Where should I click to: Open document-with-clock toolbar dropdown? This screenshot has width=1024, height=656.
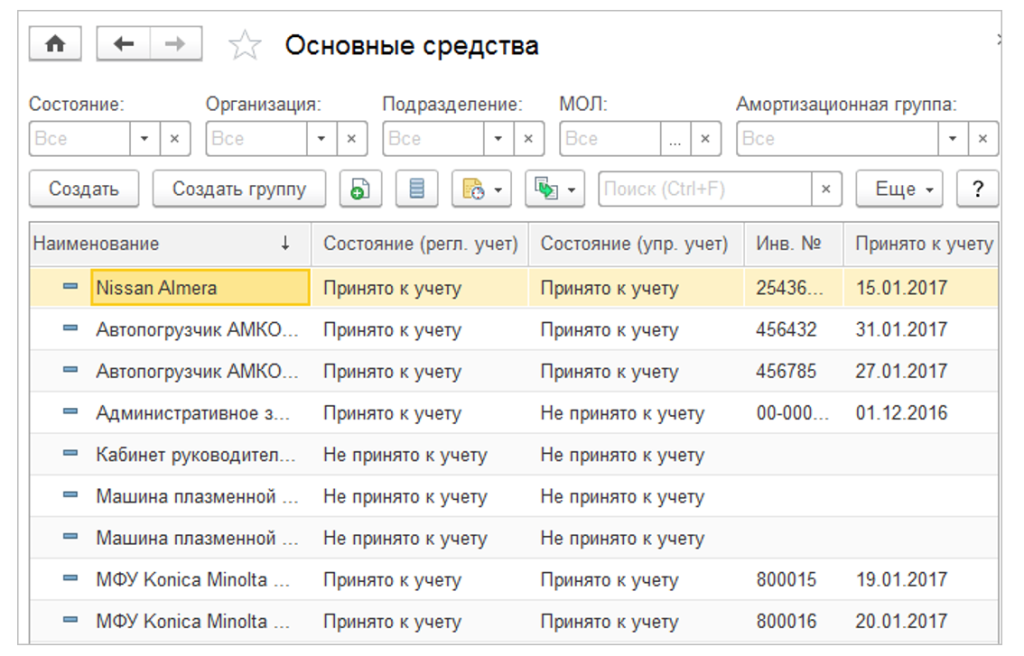[x=481, y=189]
